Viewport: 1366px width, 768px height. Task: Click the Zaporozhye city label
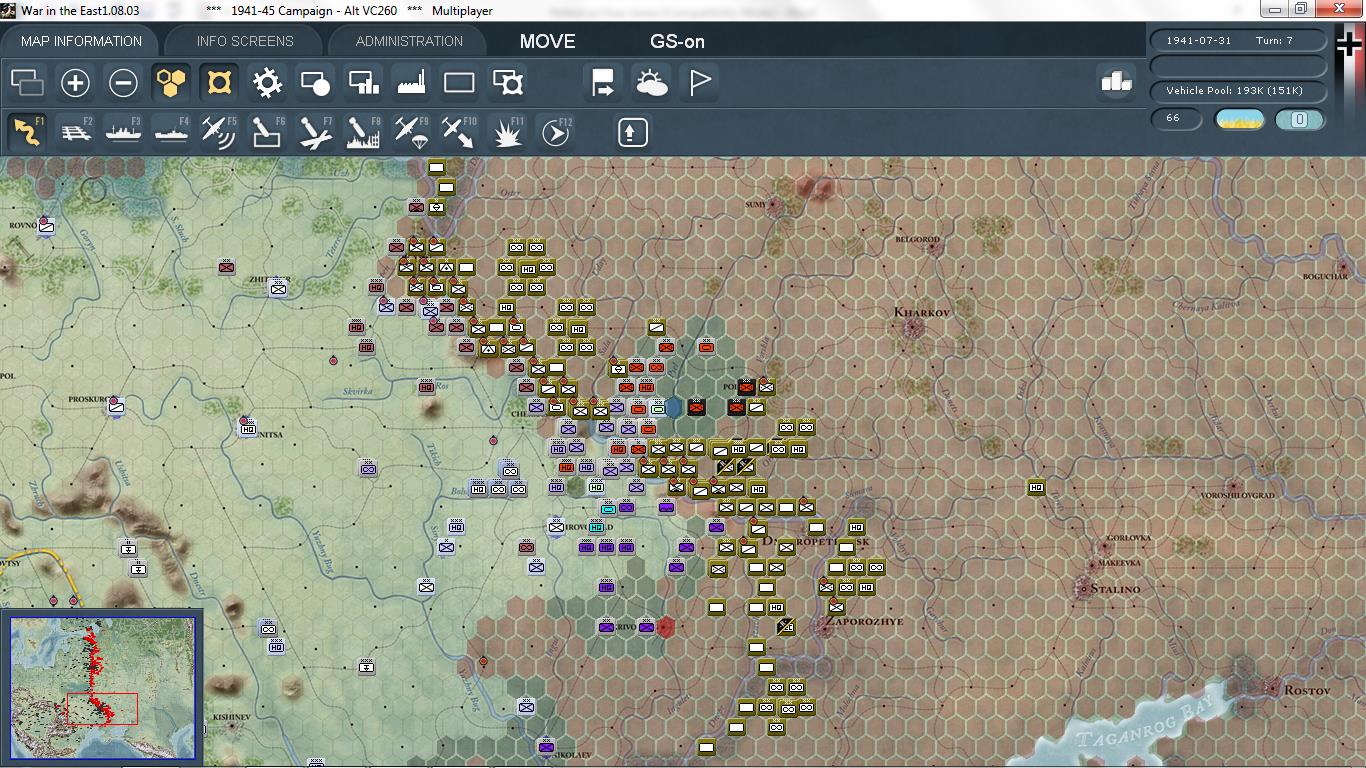click(x=863, y=621)
